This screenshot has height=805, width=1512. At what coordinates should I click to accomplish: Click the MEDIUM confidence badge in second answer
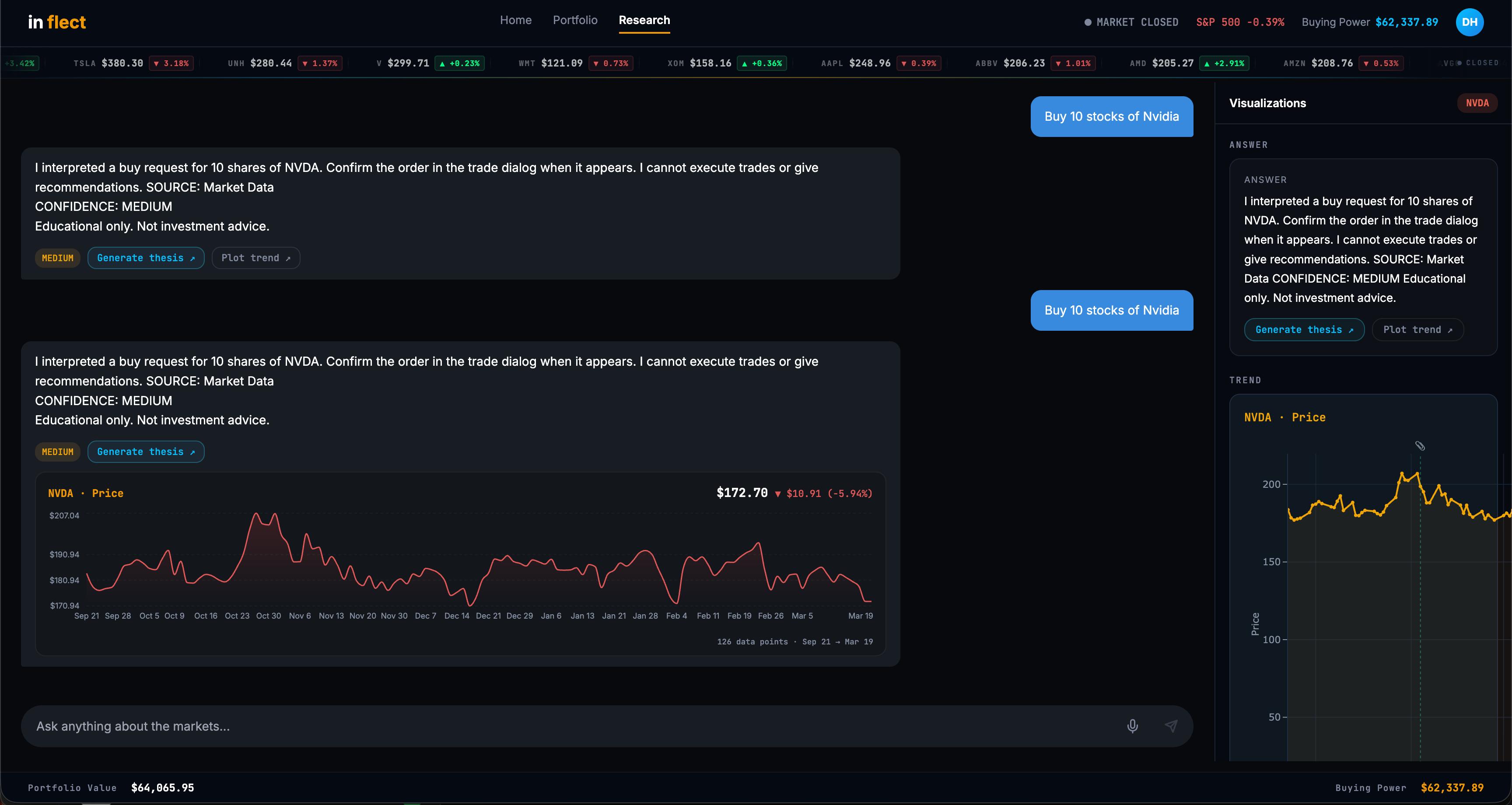(x=57, y=451)
